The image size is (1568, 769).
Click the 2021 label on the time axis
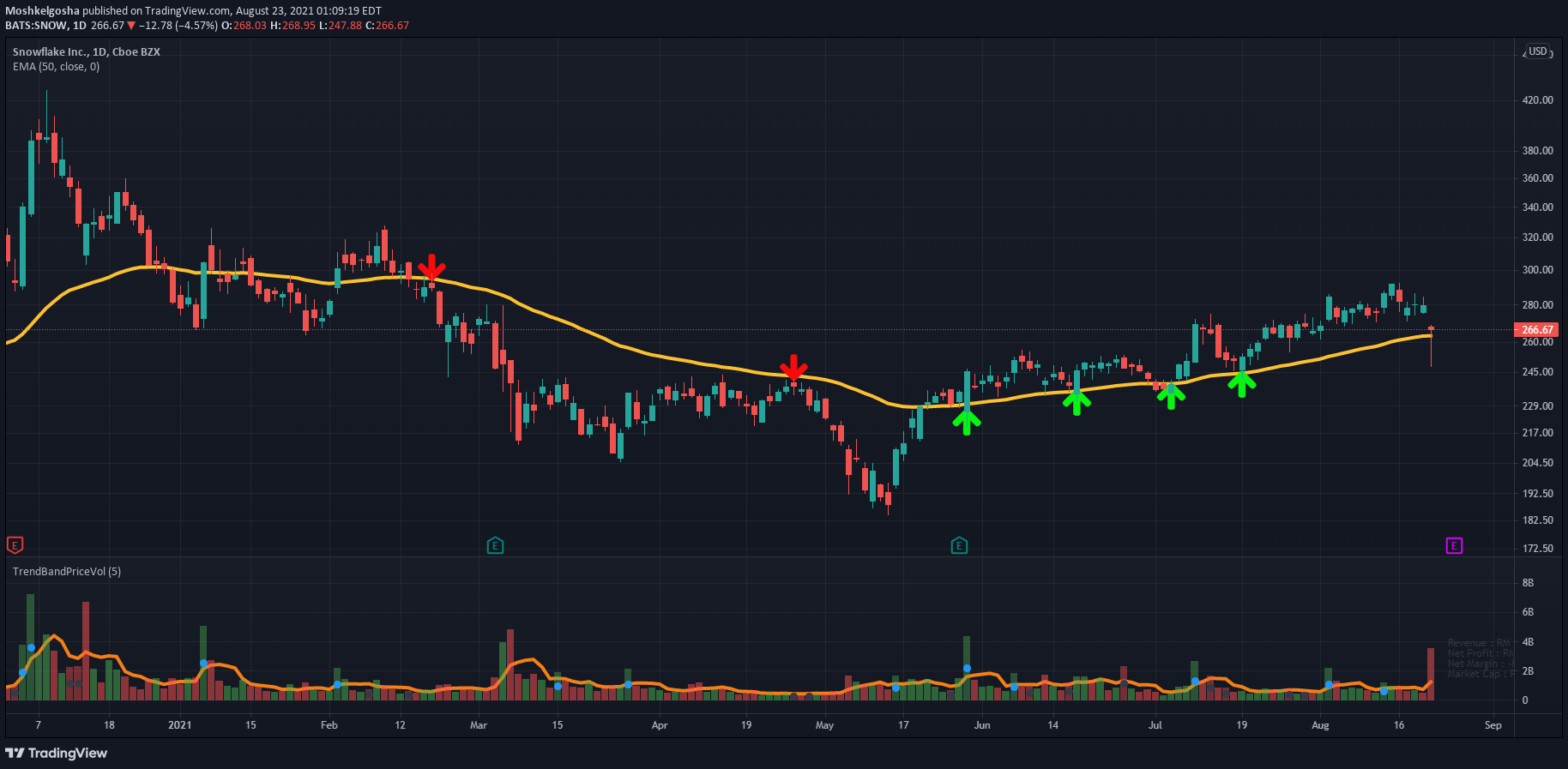[x=180, y=725]
